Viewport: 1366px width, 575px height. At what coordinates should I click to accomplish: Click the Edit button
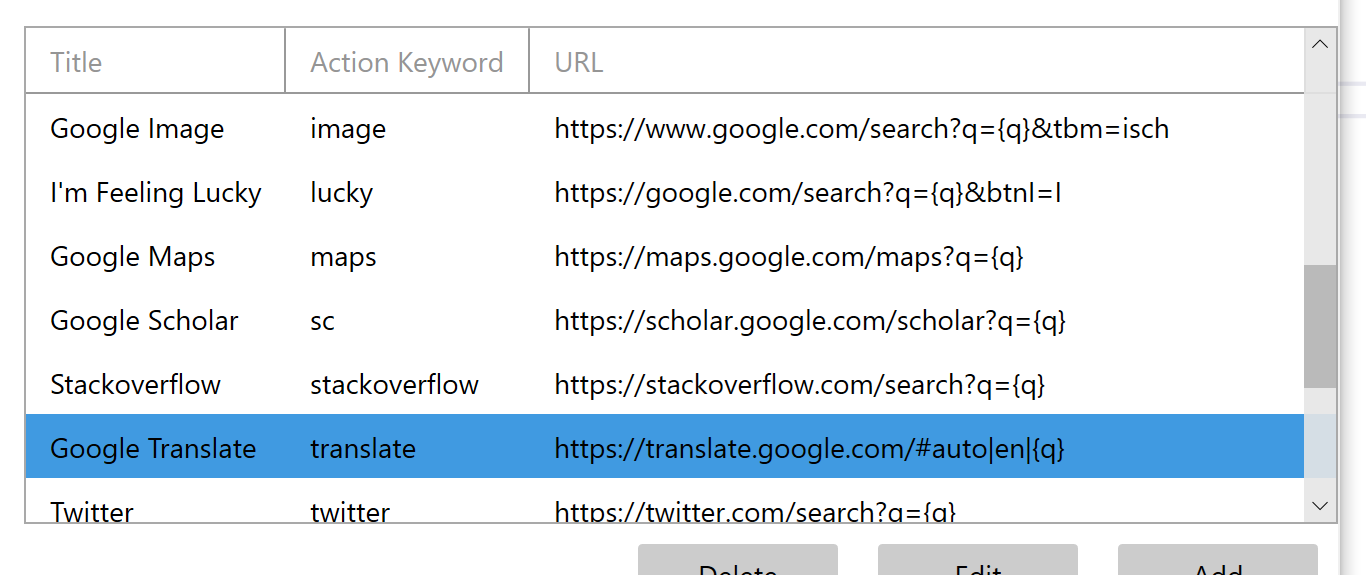[978, 561]
